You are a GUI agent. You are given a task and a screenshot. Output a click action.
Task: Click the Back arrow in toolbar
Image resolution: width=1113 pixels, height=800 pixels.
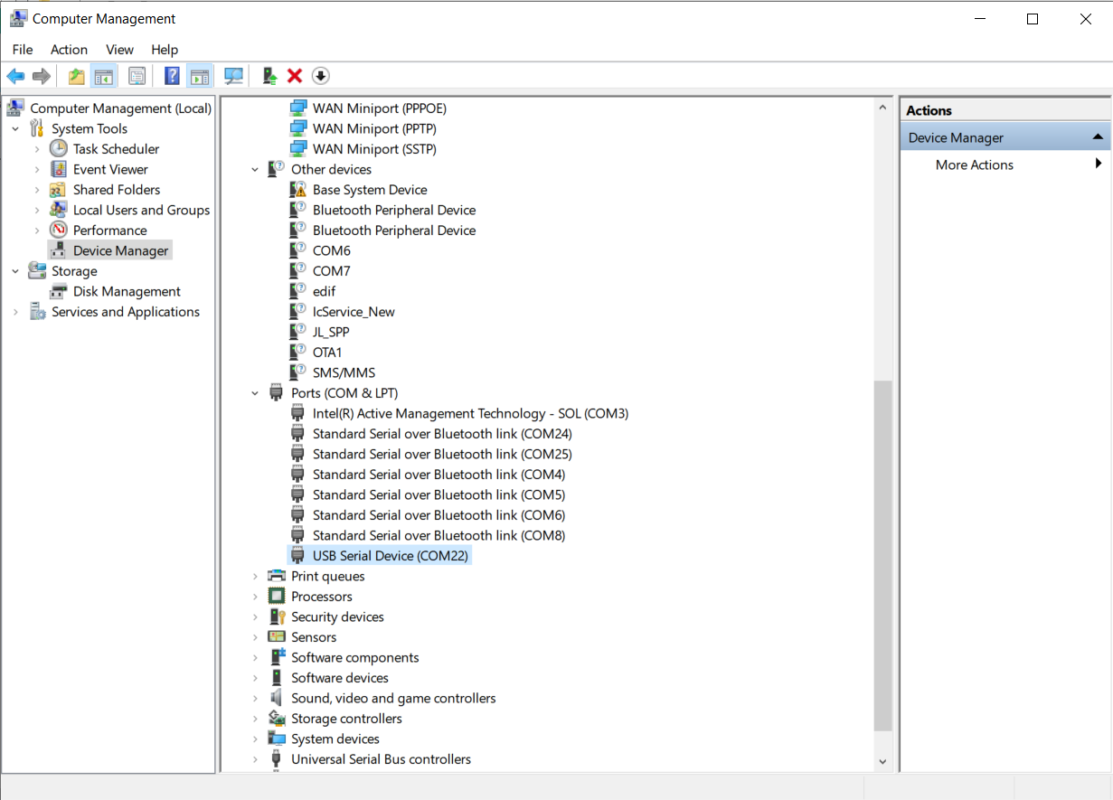pyautogui.click(x=16, y=76)
